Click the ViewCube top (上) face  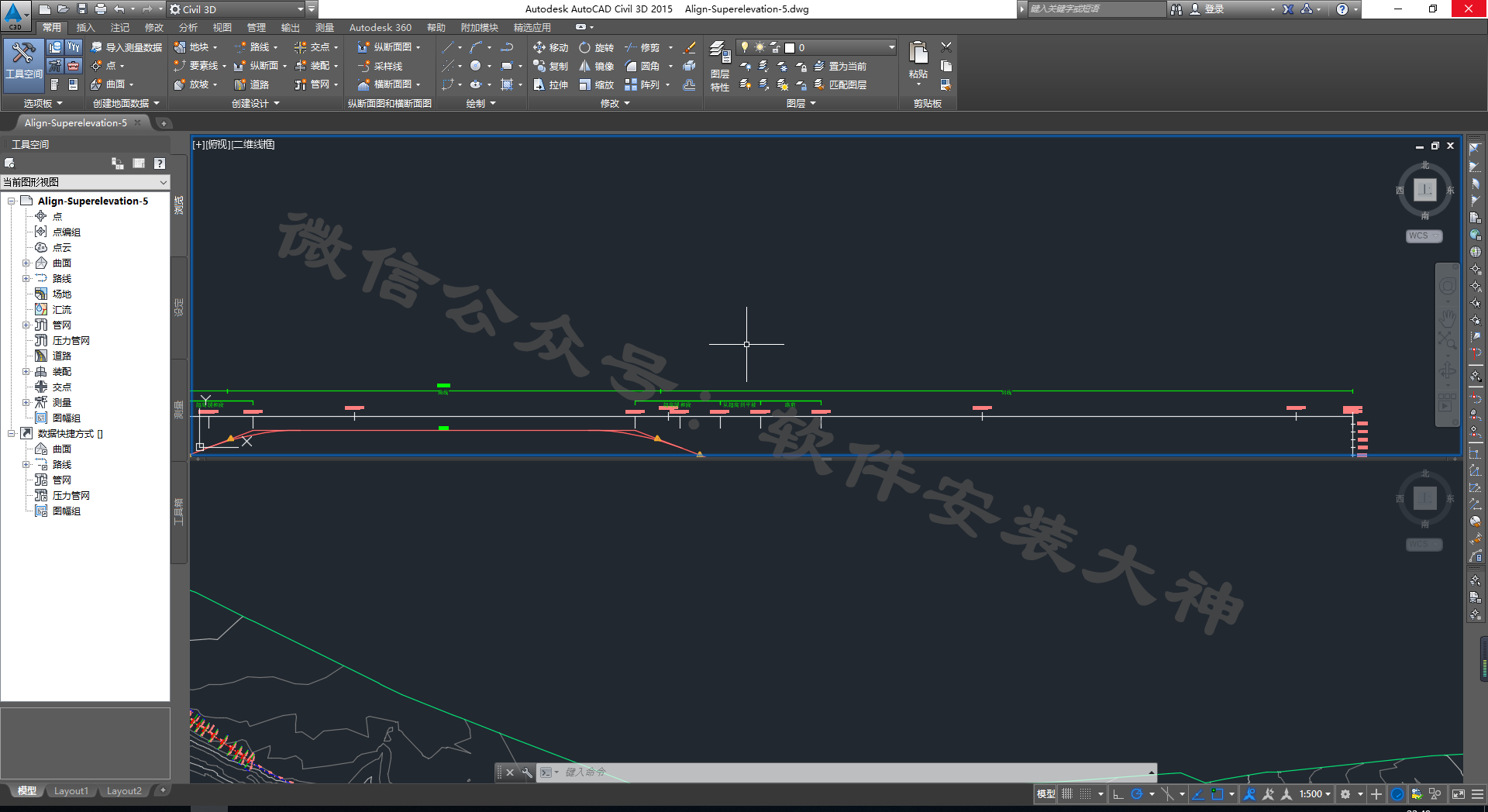coord(1424,190)
